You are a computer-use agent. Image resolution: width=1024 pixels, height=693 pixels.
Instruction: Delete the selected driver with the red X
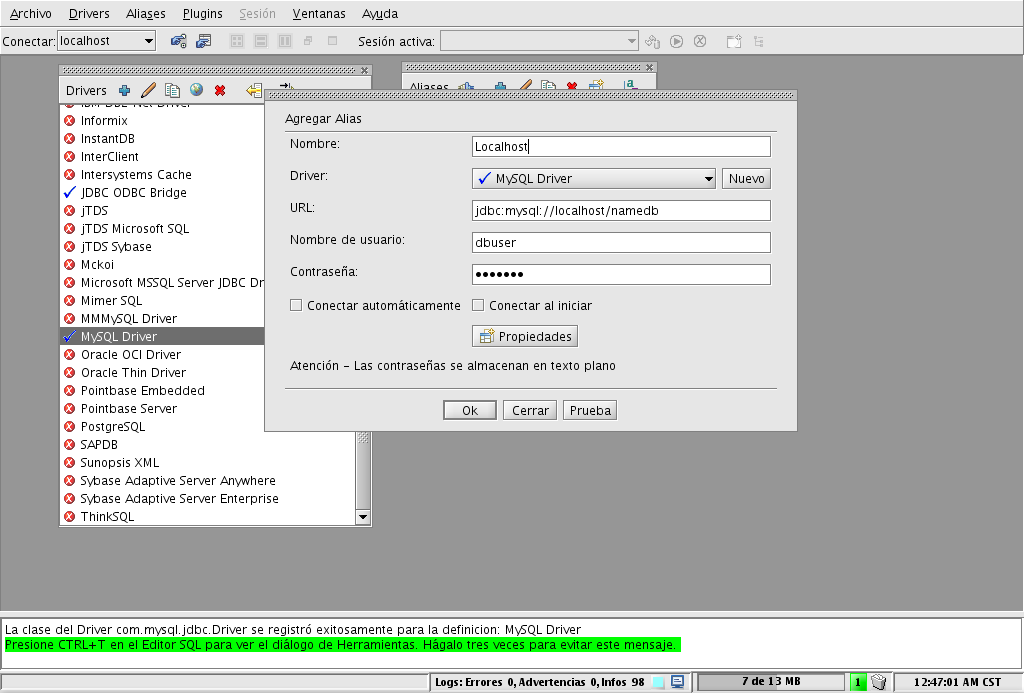[220, 90]
